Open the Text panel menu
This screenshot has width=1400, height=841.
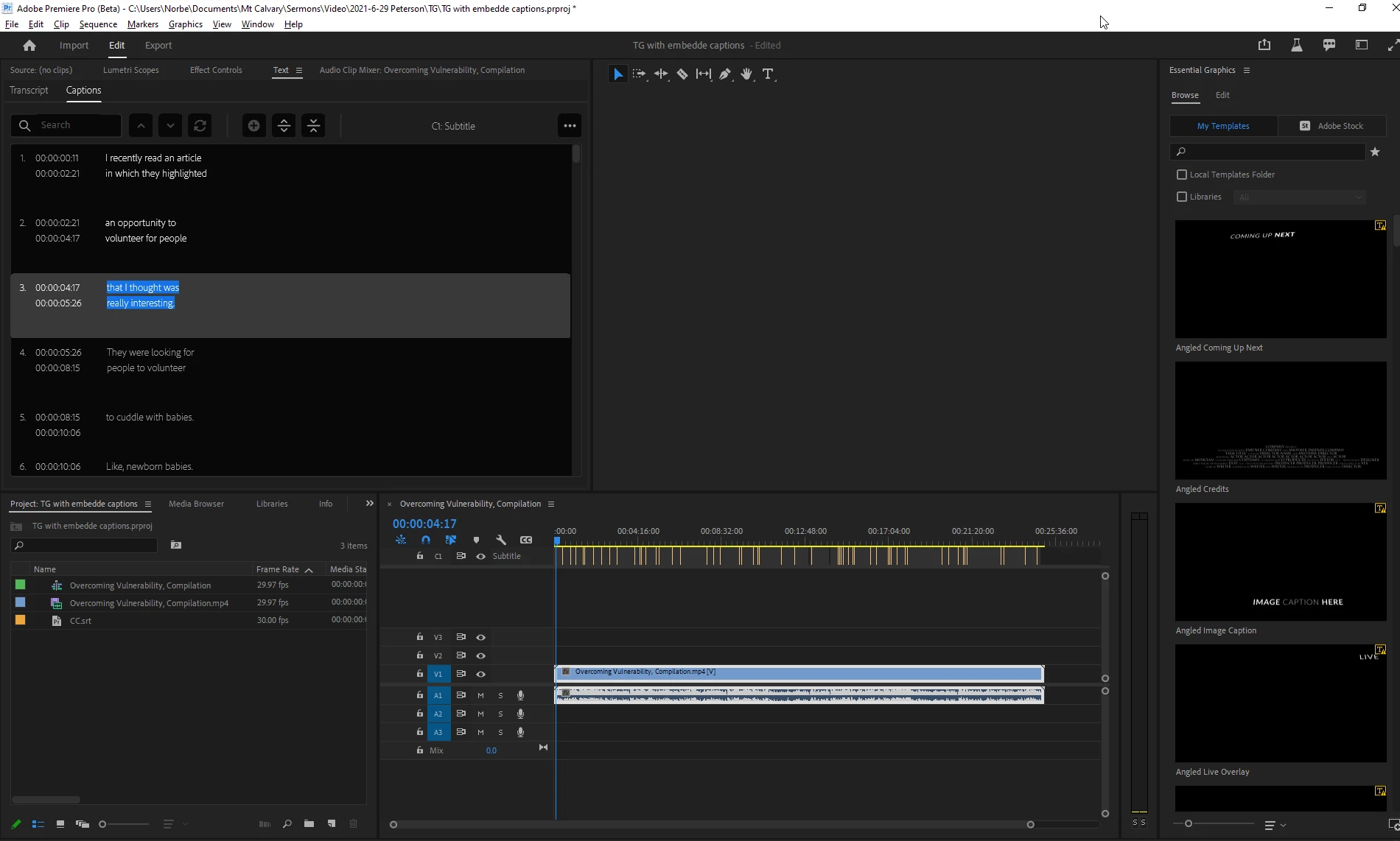(x=298, y=71)
